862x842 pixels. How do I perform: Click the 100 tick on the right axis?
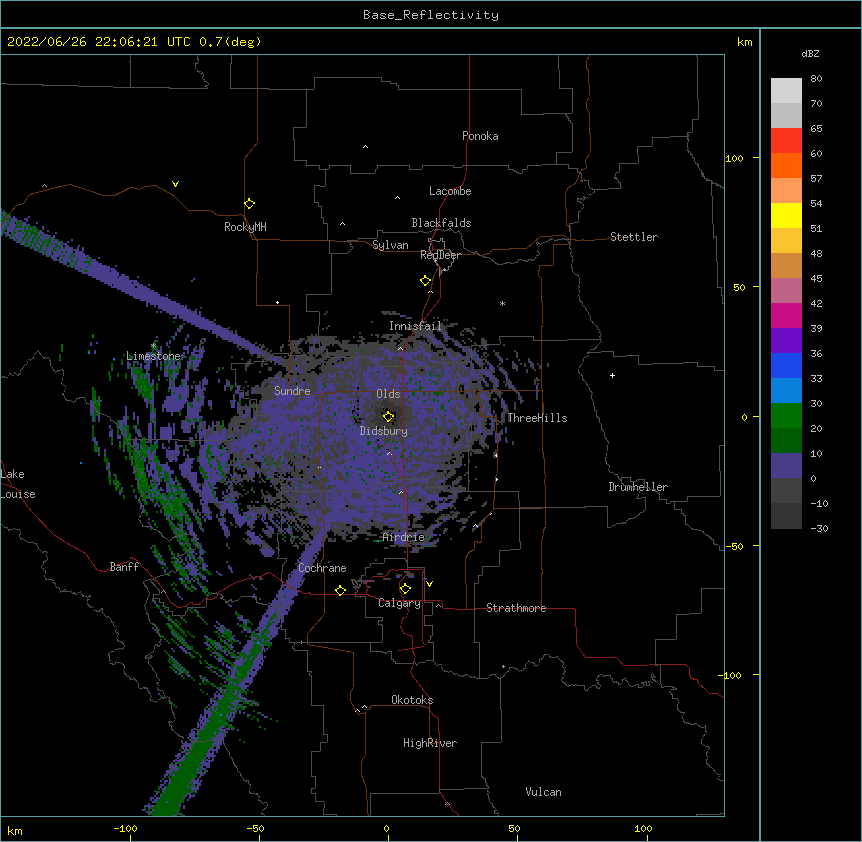pyautogui.click(x=734, y=158)
